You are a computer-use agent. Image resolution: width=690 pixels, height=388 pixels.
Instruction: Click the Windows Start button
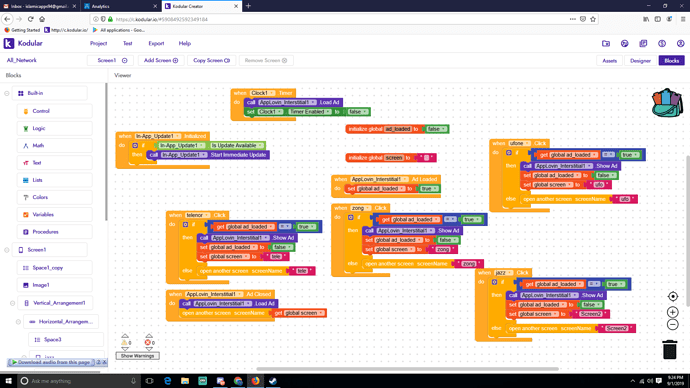(x=8, y=381)
